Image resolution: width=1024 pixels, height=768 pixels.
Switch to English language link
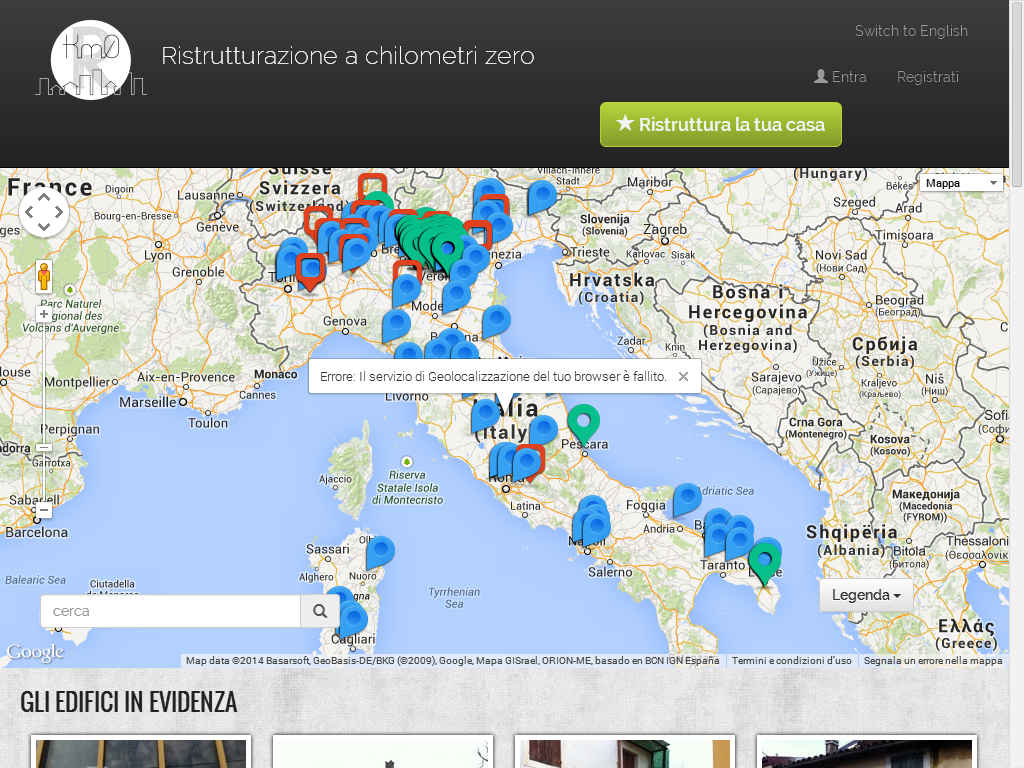point(911,31)
